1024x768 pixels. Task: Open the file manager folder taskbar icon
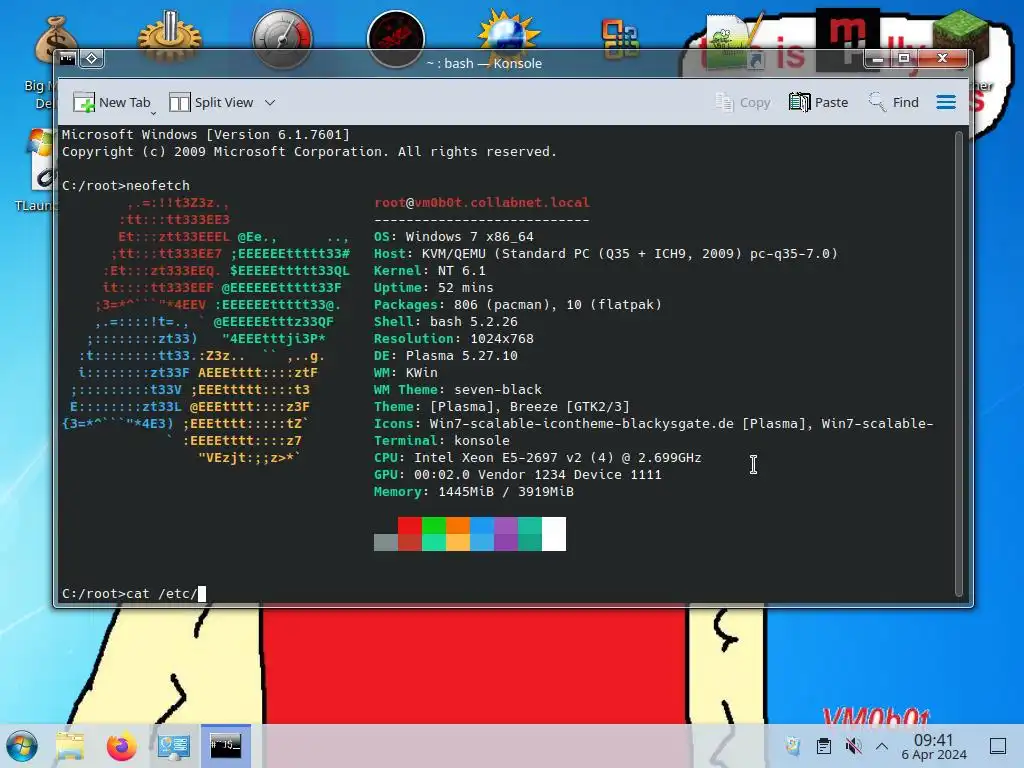pos(70,746)
